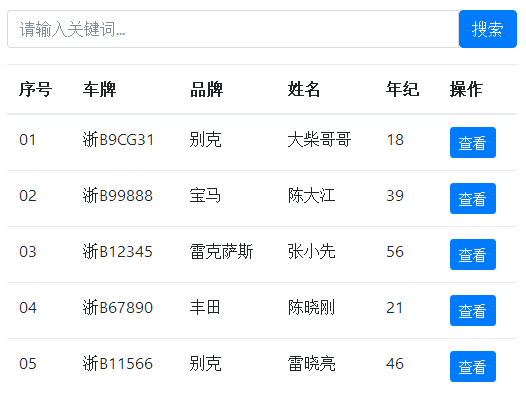Click serial number 05
This screenshot has width=526, height=395.
pos(28,364)
